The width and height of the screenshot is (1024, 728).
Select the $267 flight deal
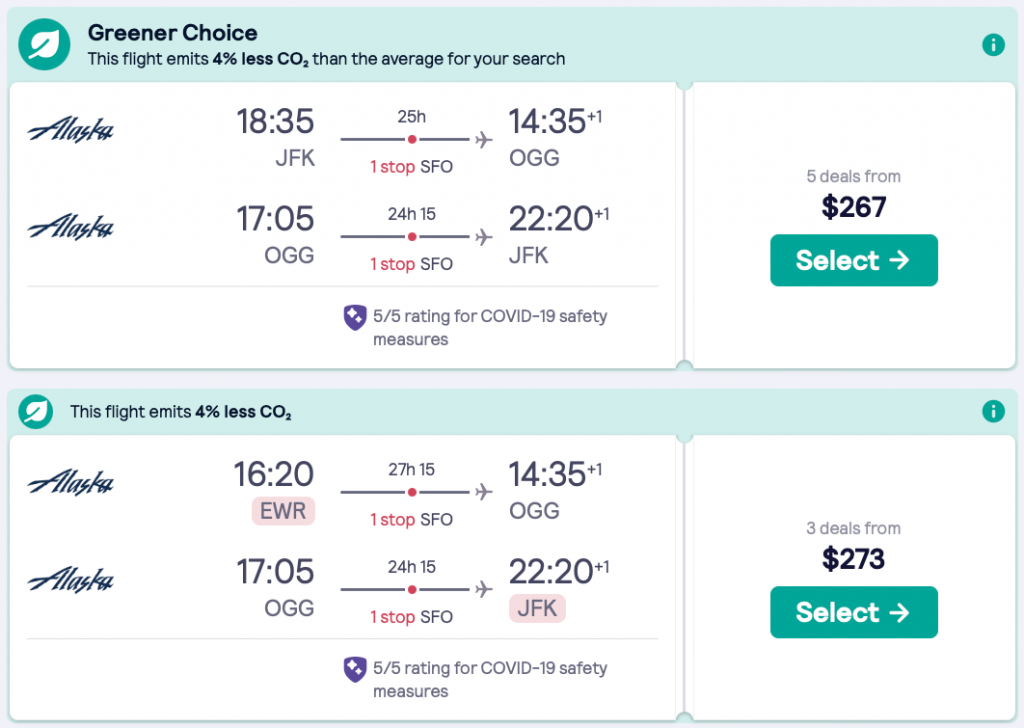point(853,260)
